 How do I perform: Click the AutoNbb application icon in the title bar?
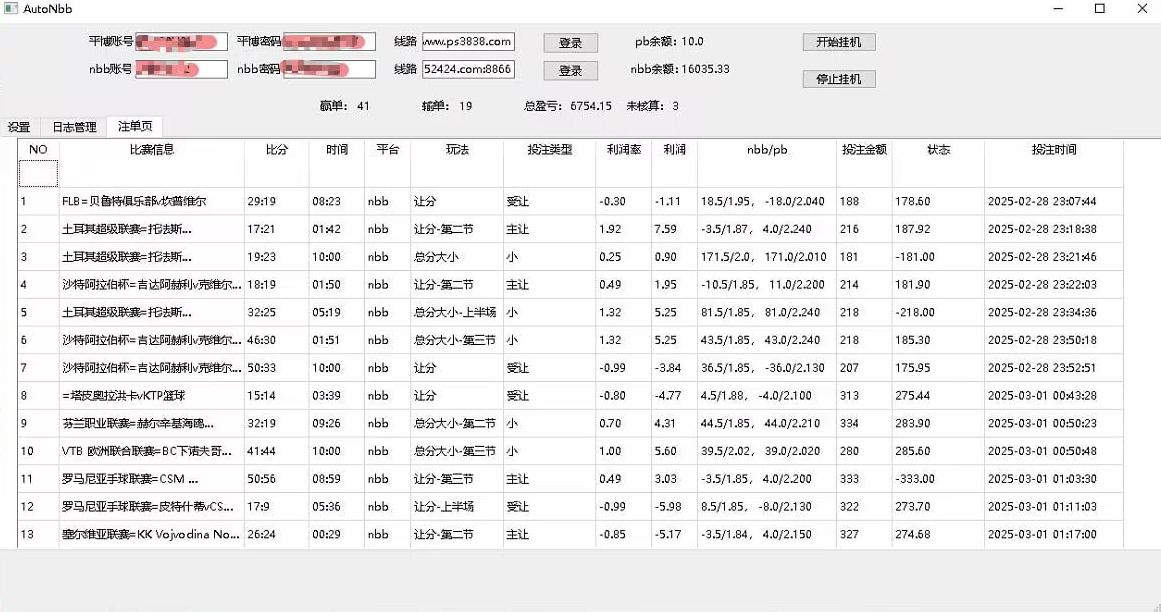click(x=13, y=8)
